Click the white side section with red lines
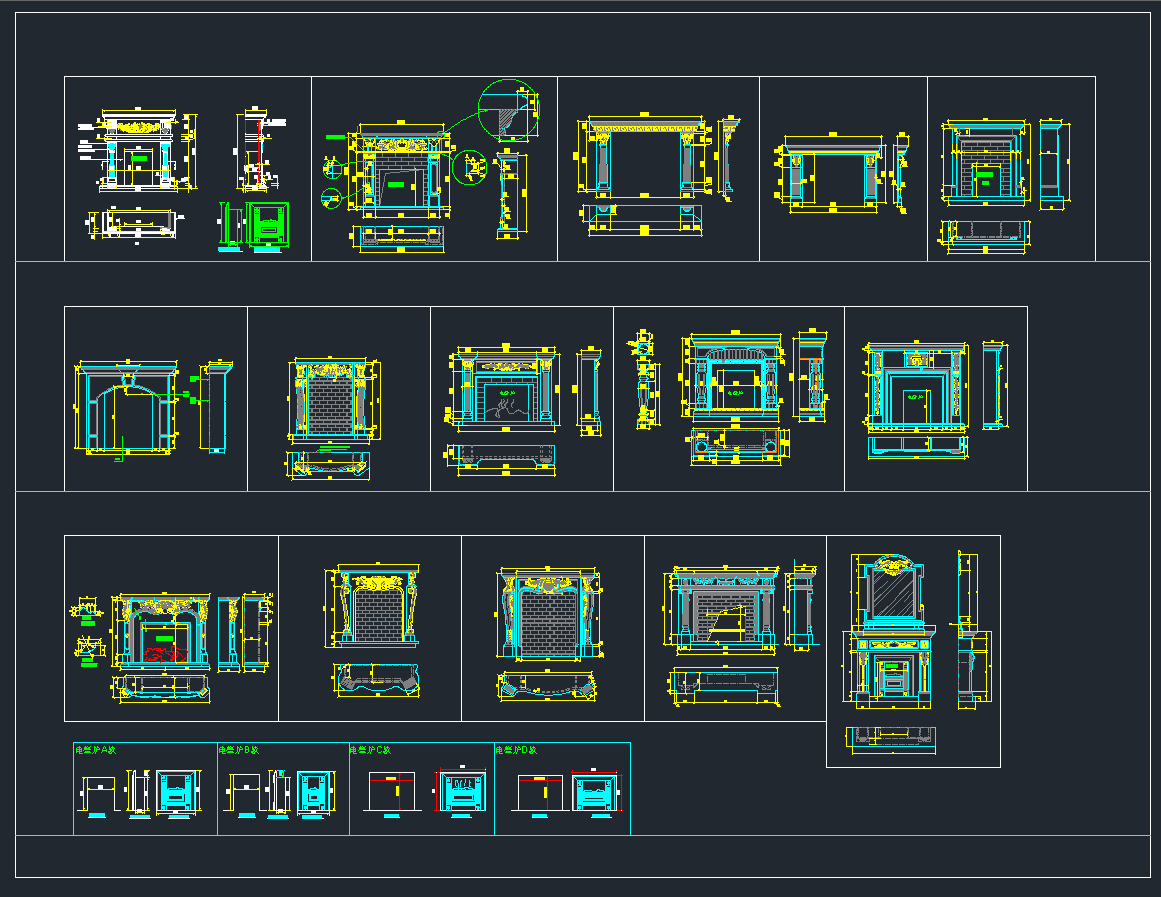 (253, 152)
